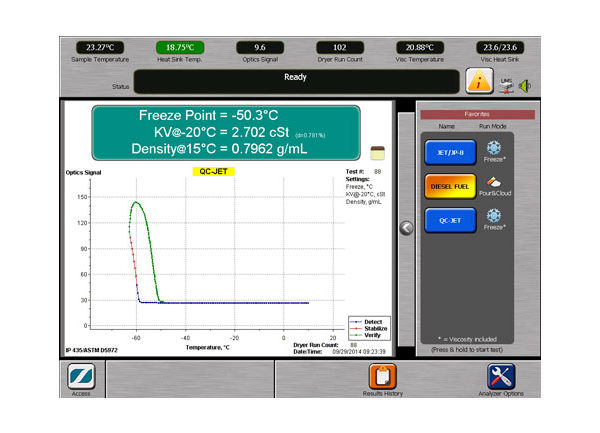Open the Access menu icon
Image resolution: width=600 pixels, height=433 pixels.
point(81,377)
